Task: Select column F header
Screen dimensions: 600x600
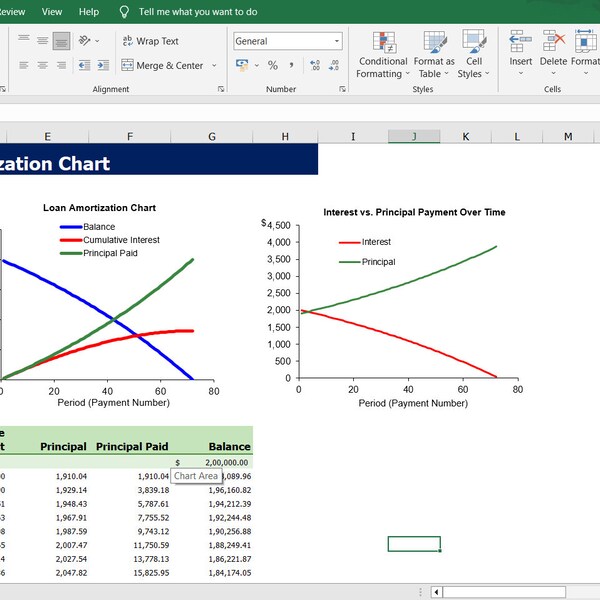Action: click(130, 137)
